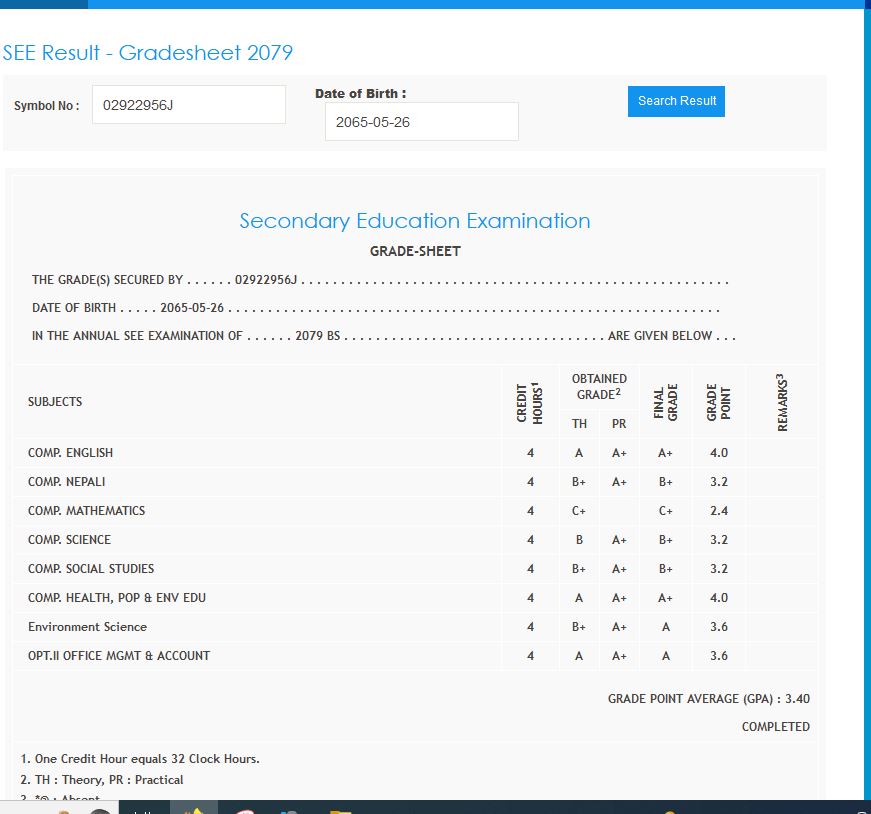Click OPT.II OFFICE MGMT & ACCOUNT row
871x814 pixels.
(119, 656)
